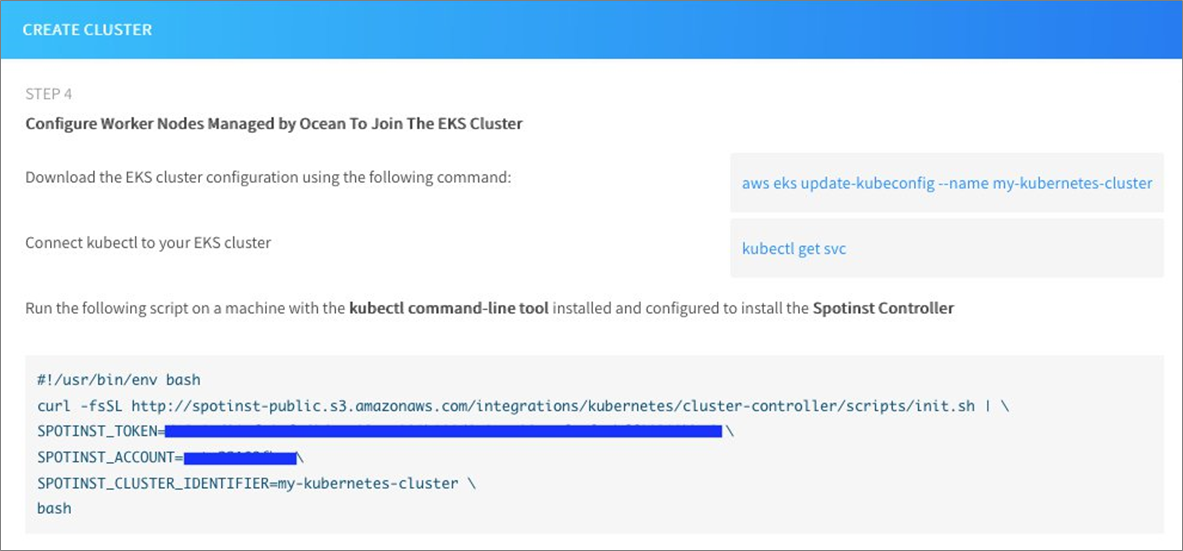This screenshot has height=551, width=1183.
Task: Click the bold kubectl command-line tool text
Action: 449,308
